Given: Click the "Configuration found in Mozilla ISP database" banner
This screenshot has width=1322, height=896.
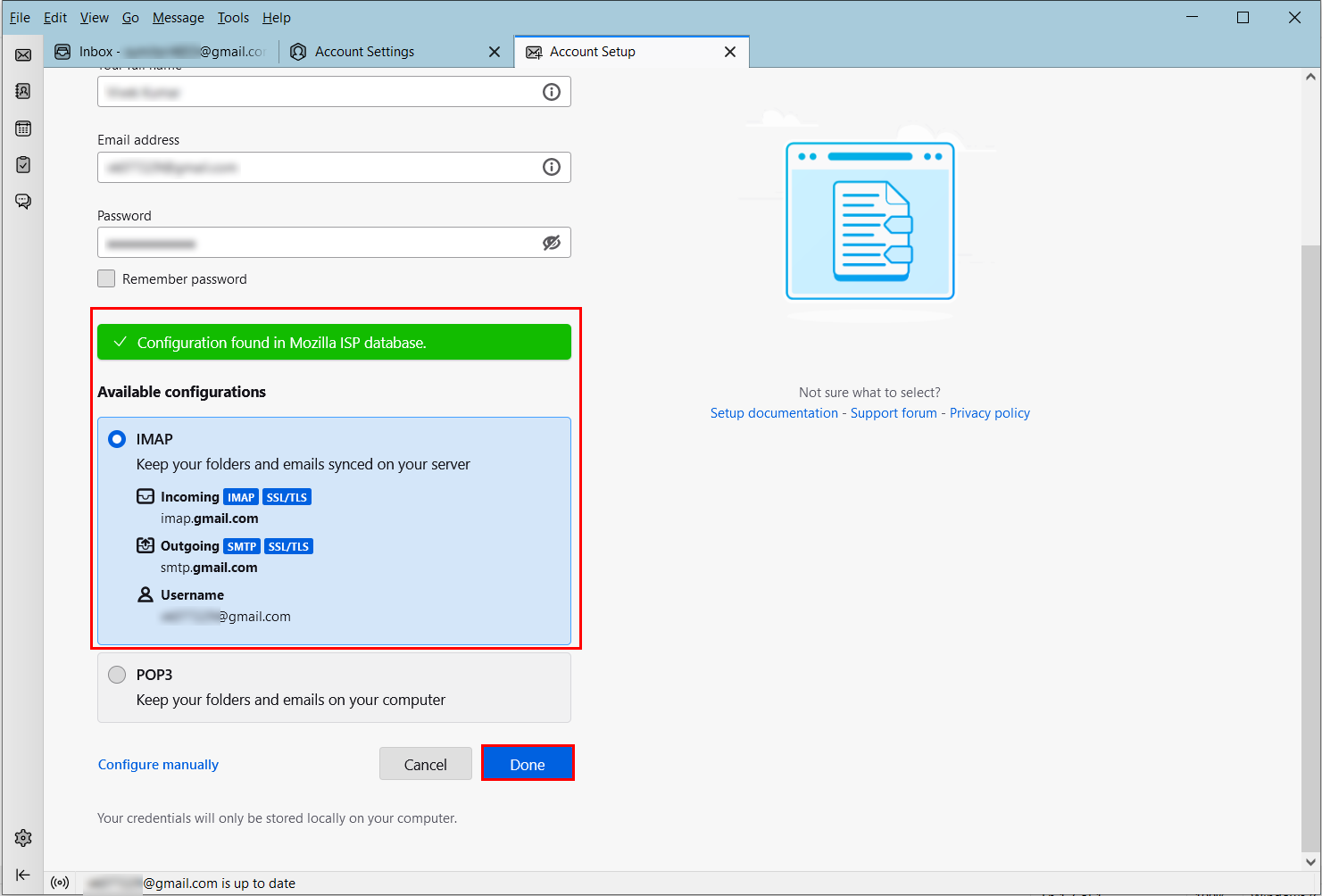Looking at the screenshot, I should pyautogui.click(x=334, y=342).
